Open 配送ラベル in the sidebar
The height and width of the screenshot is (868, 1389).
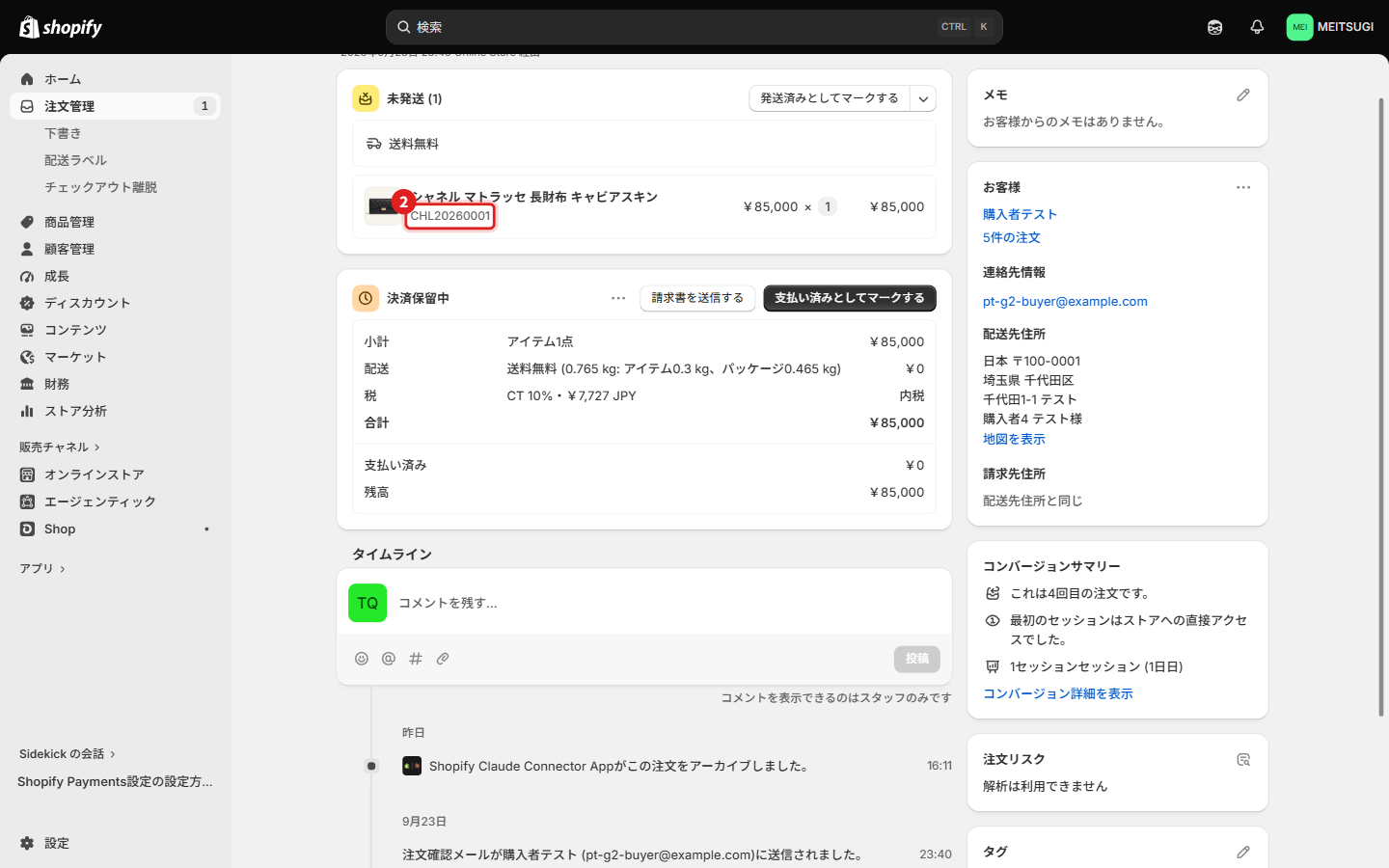[115, 160]
